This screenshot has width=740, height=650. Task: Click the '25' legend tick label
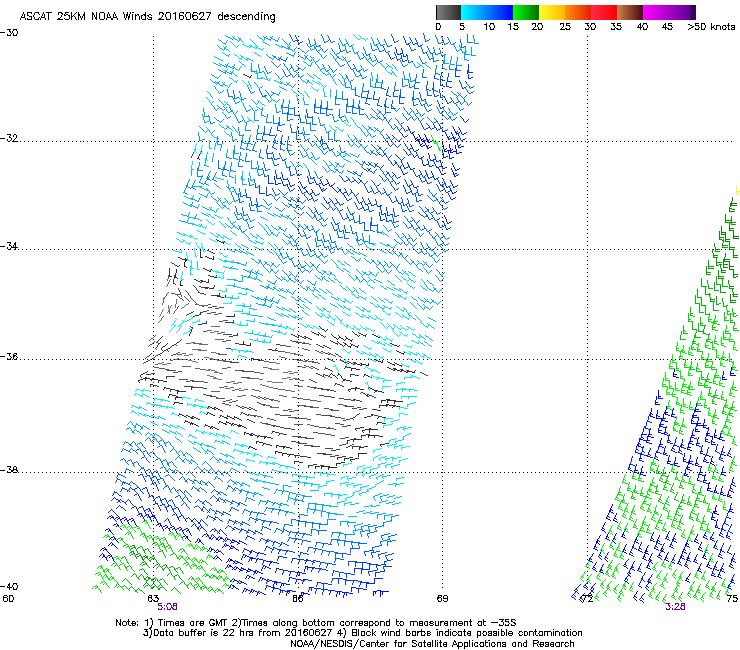(565, 27)
